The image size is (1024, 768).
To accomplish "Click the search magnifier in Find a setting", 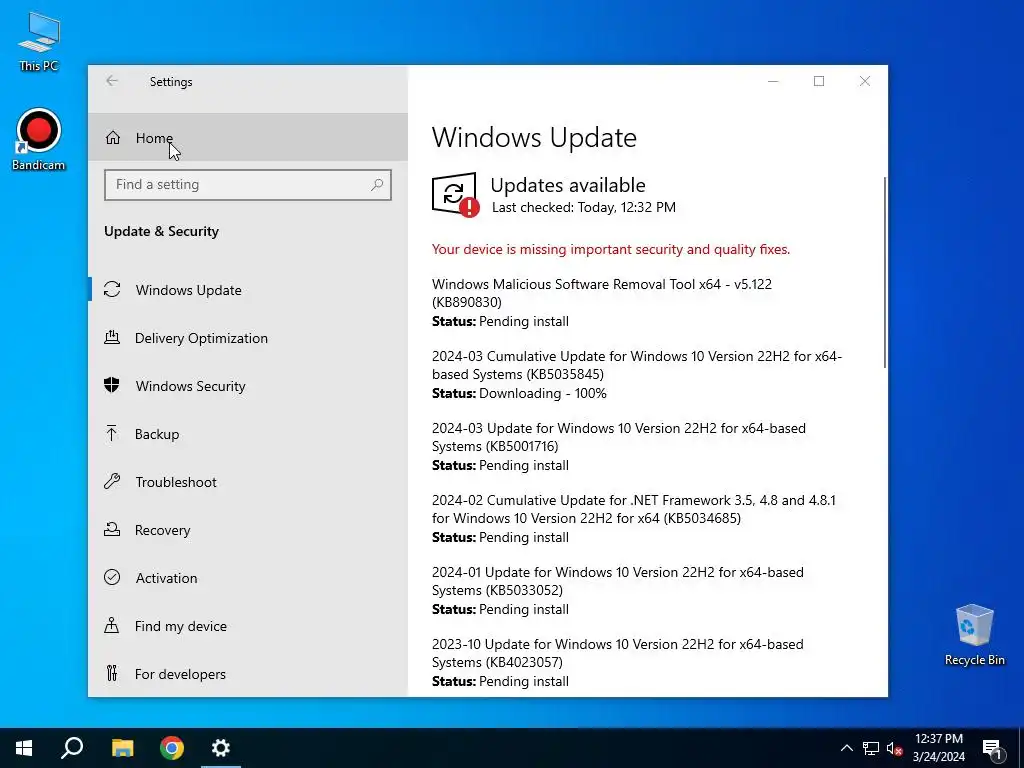I will [x=377, y=185].
